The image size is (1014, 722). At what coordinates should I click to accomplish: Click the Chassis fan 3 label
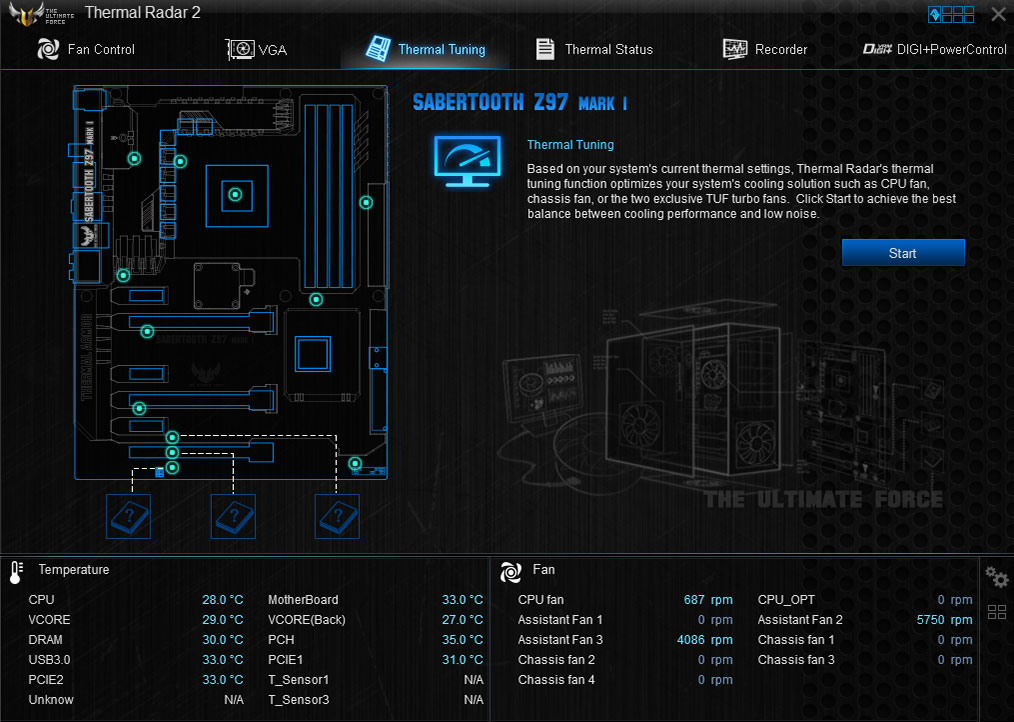tap(796, 660)
